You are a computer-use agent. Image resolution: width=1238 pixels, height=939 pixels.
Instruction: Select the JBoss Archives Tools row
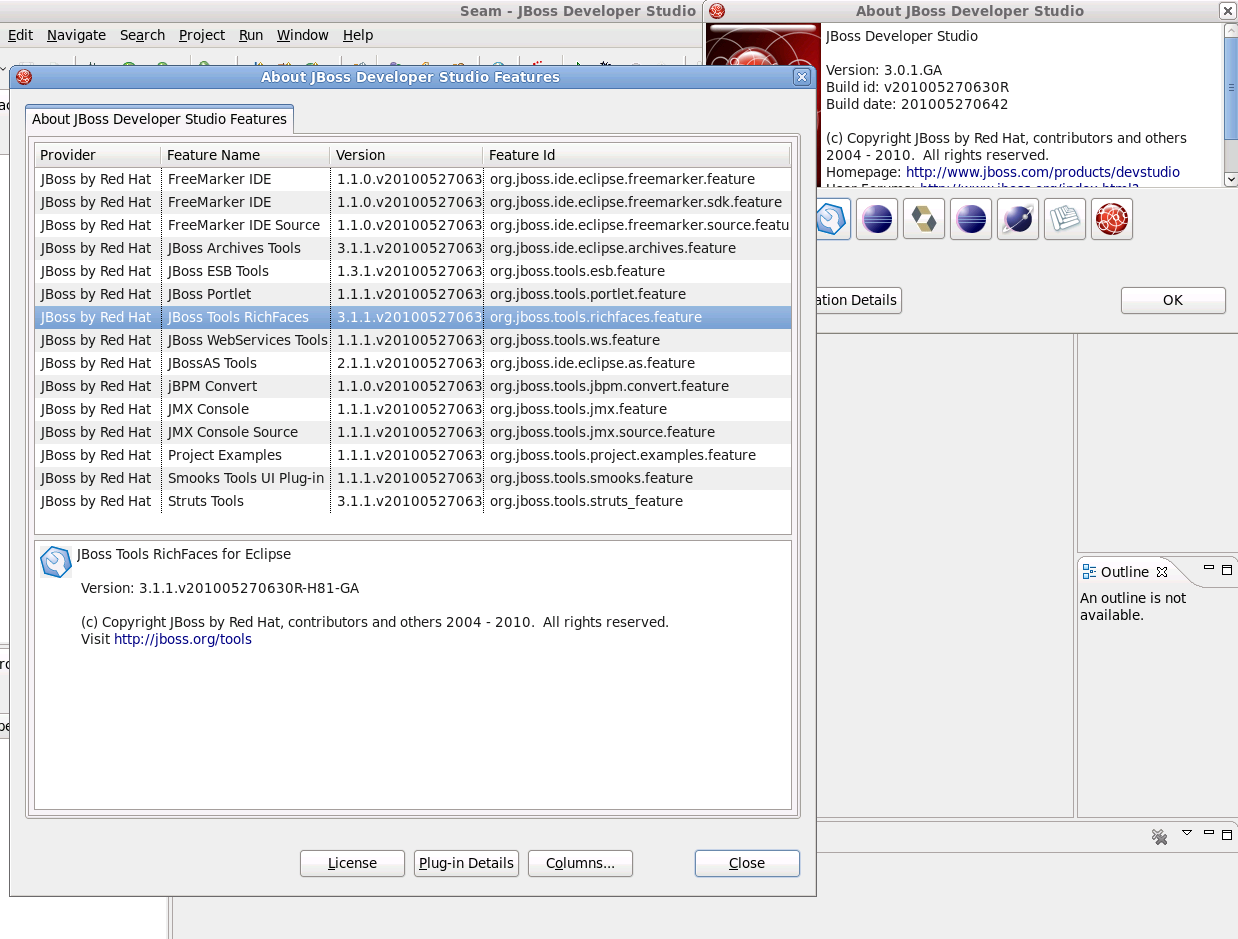tap(413, 248)
